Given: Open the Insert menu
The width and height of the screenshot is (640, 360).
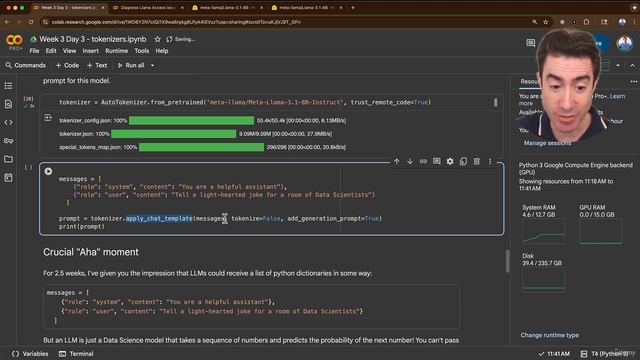Looking at the screenshot, I should coord(91,51).
